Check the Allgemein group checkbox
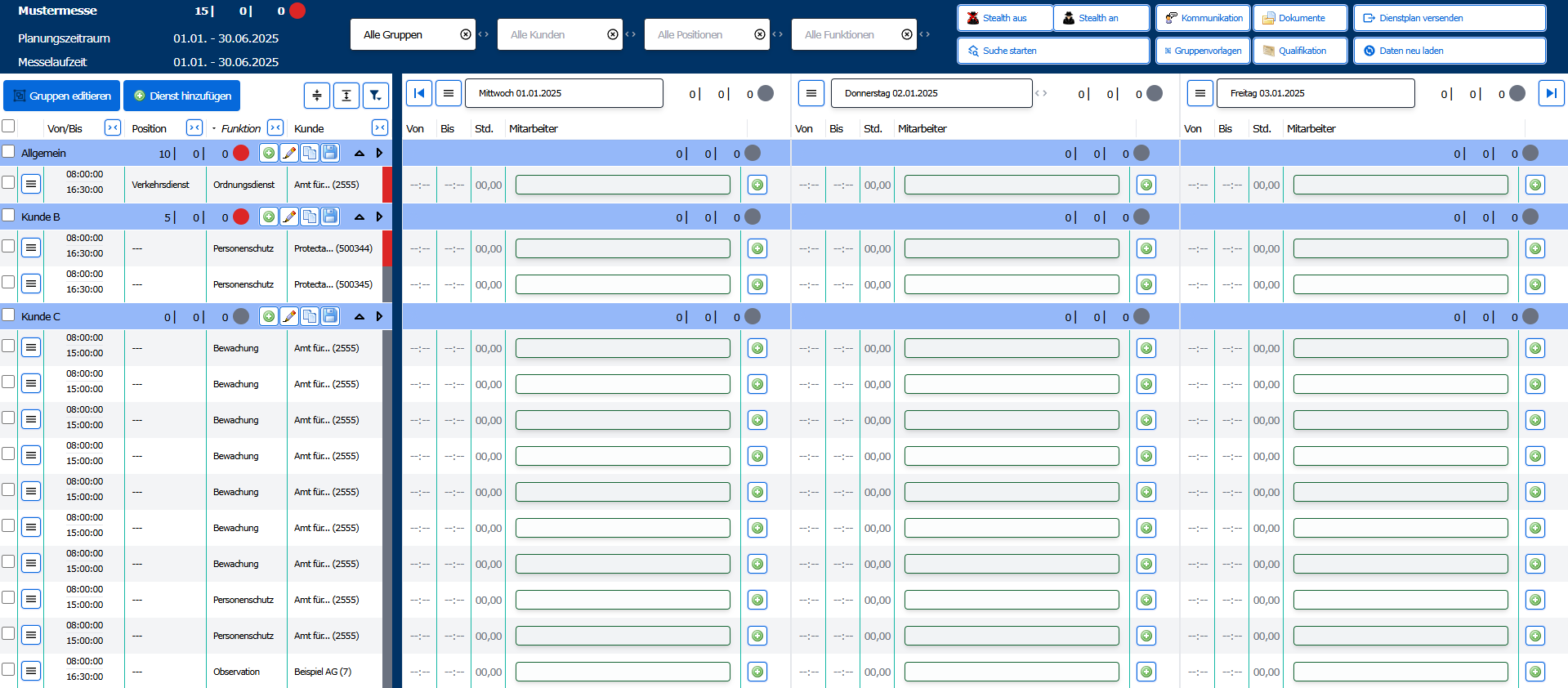The width and height of the screenshot is (1568, 688). pos(9,152)
